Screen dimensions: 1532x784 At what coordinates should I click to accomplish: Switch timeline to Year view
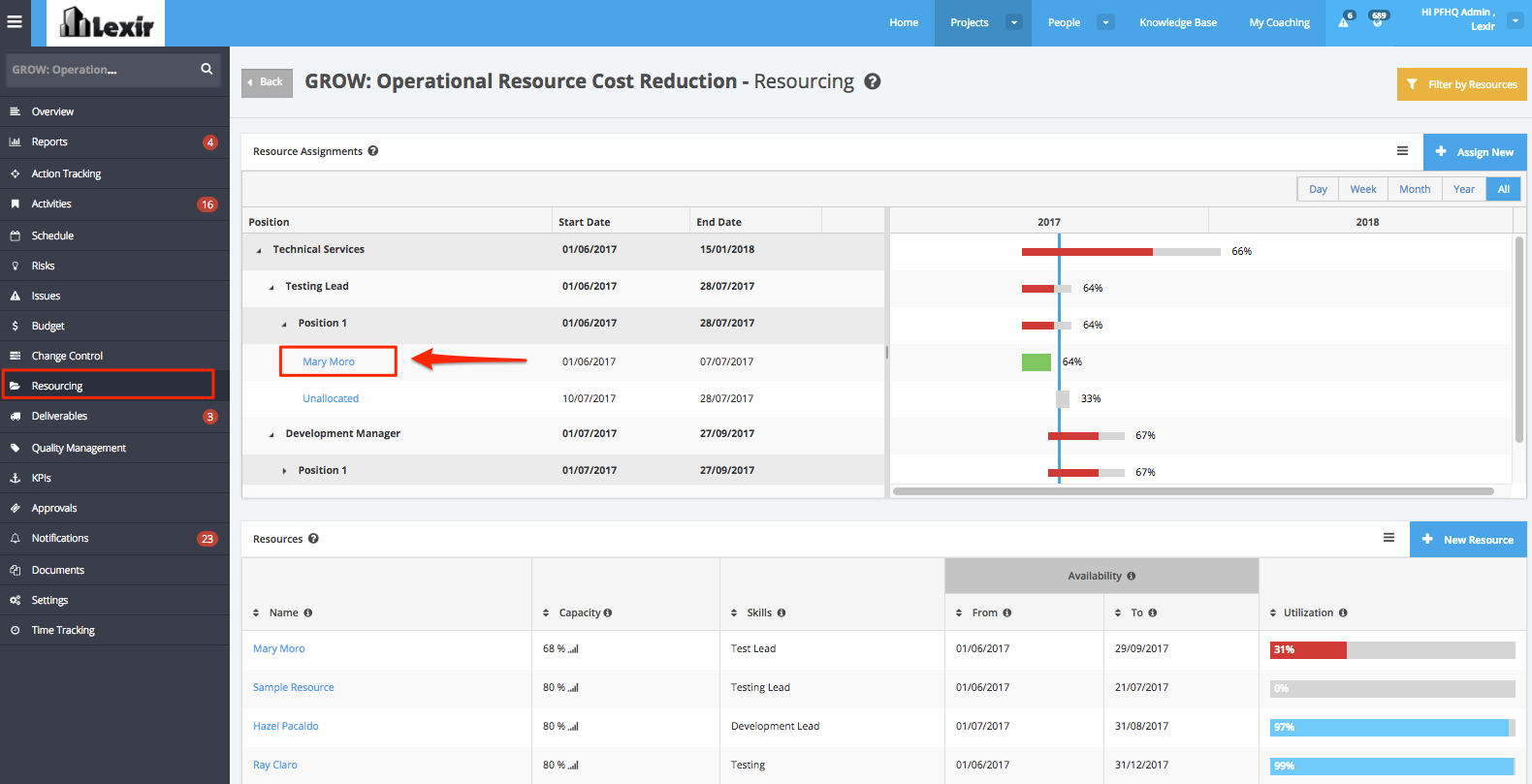tap(1464, 189)
